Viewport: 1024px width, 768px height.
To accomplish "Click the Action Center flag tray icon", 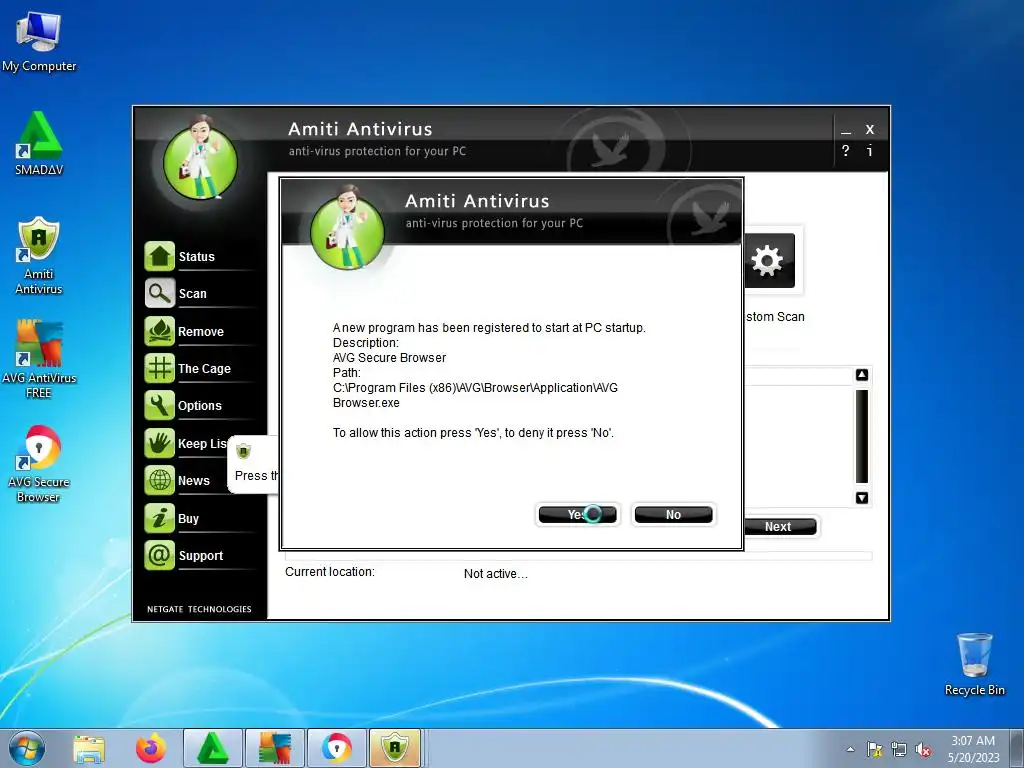I will [874, 750].
